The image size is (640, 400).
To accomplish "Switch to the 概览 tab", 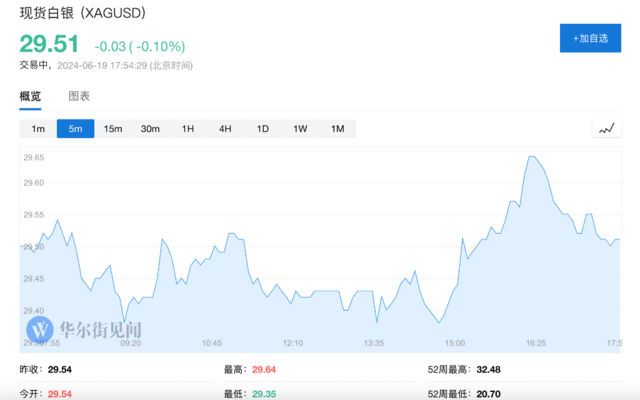I will click(x=30, y=96).
